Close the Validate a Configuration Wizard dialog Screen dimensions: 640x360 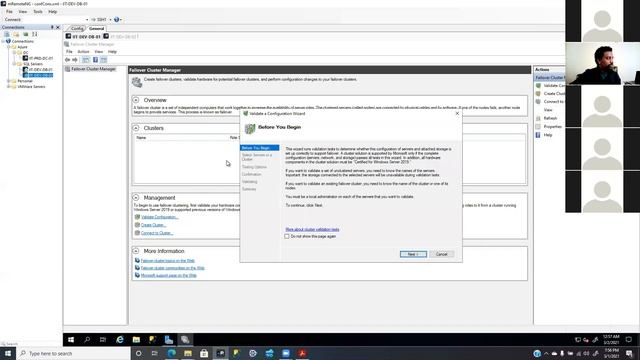coord(457,113)
